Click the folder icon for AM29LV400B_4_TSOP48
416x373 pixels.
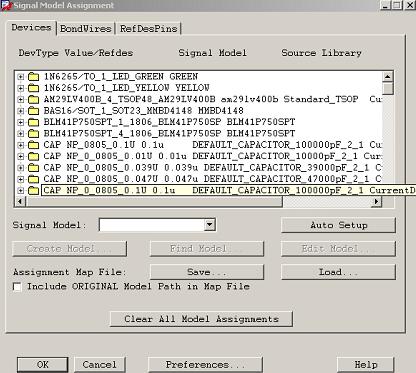pos(33,99)
